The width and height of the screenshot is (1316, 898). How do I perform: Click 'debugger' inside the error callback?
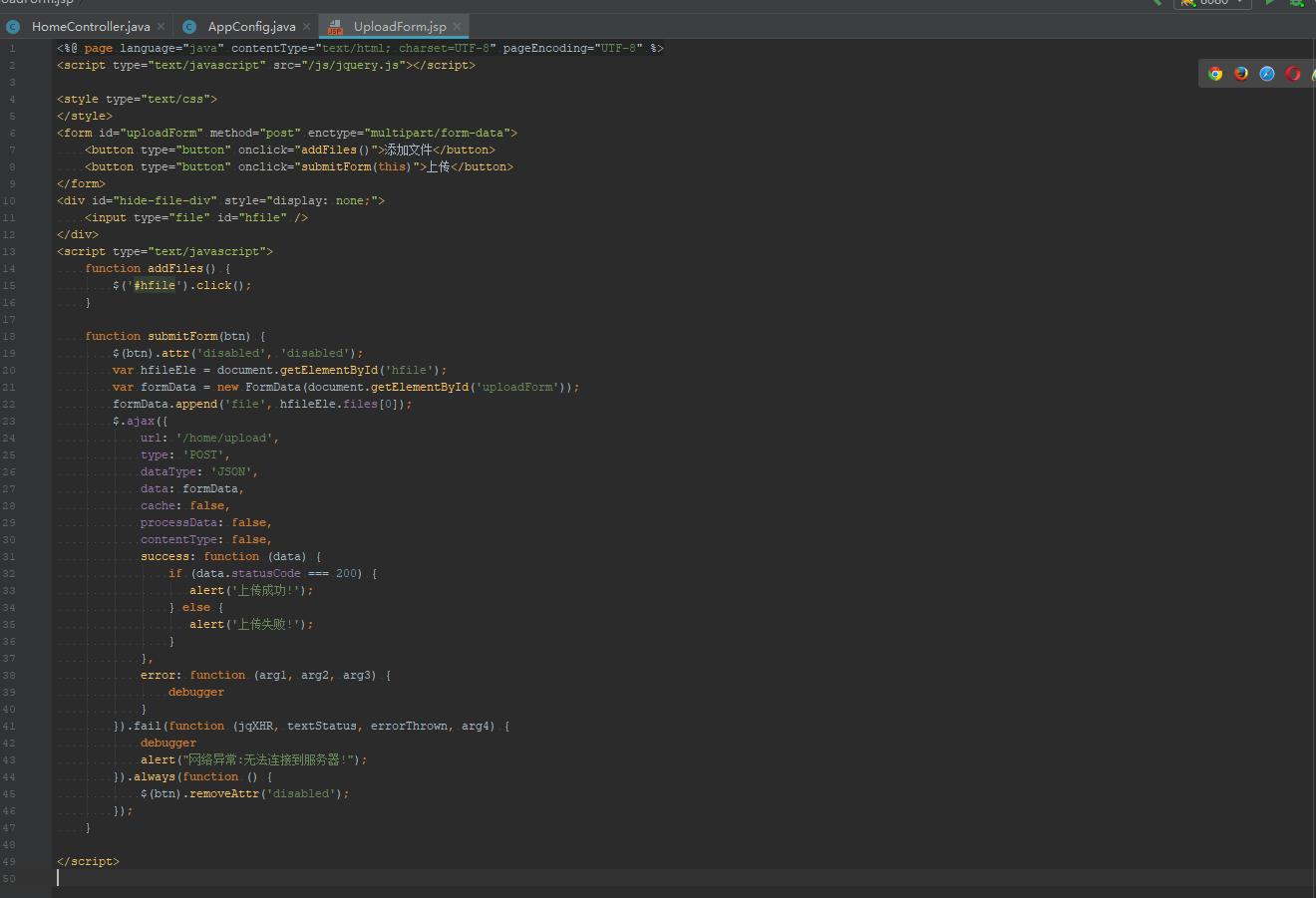click(x=196, y=692)
